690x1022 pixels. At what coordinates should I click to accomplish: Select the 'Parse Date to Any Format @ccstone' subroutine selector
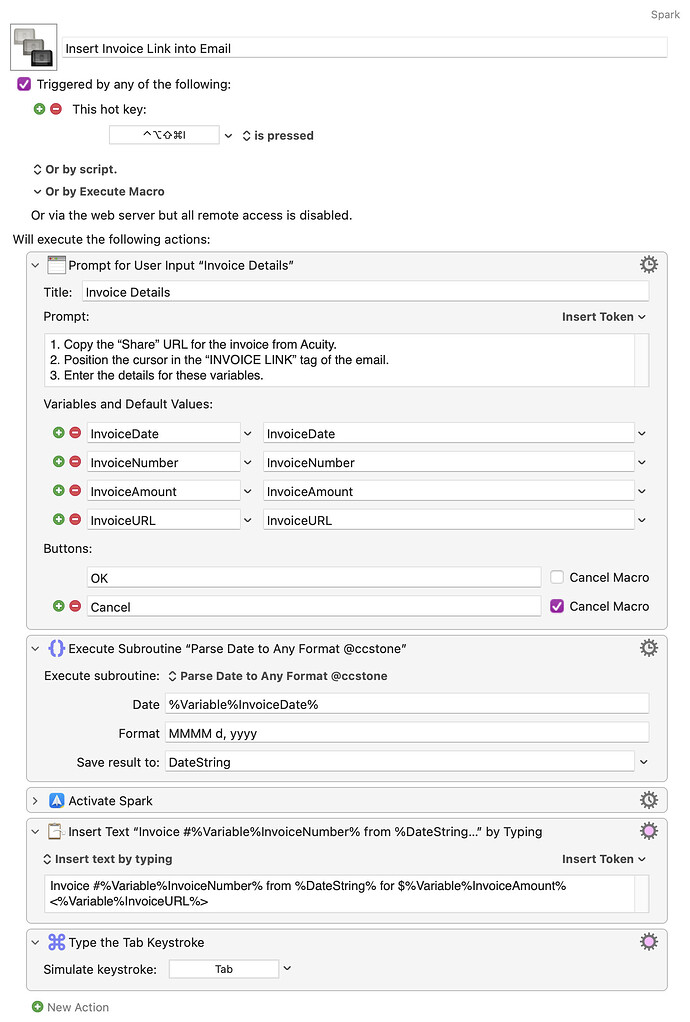pyautogui.click(x=277, y=676)
